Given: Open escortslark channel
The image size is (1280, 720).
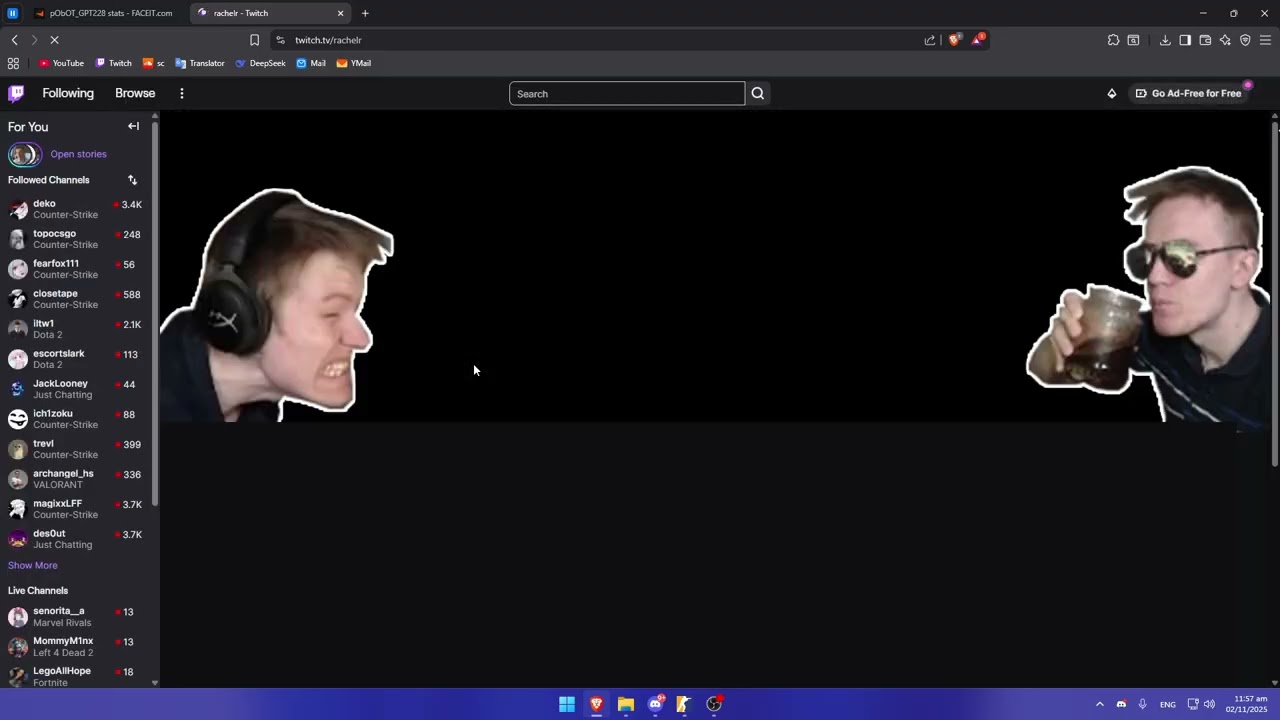Looking at the screenshot, I should tap(78, 359).
